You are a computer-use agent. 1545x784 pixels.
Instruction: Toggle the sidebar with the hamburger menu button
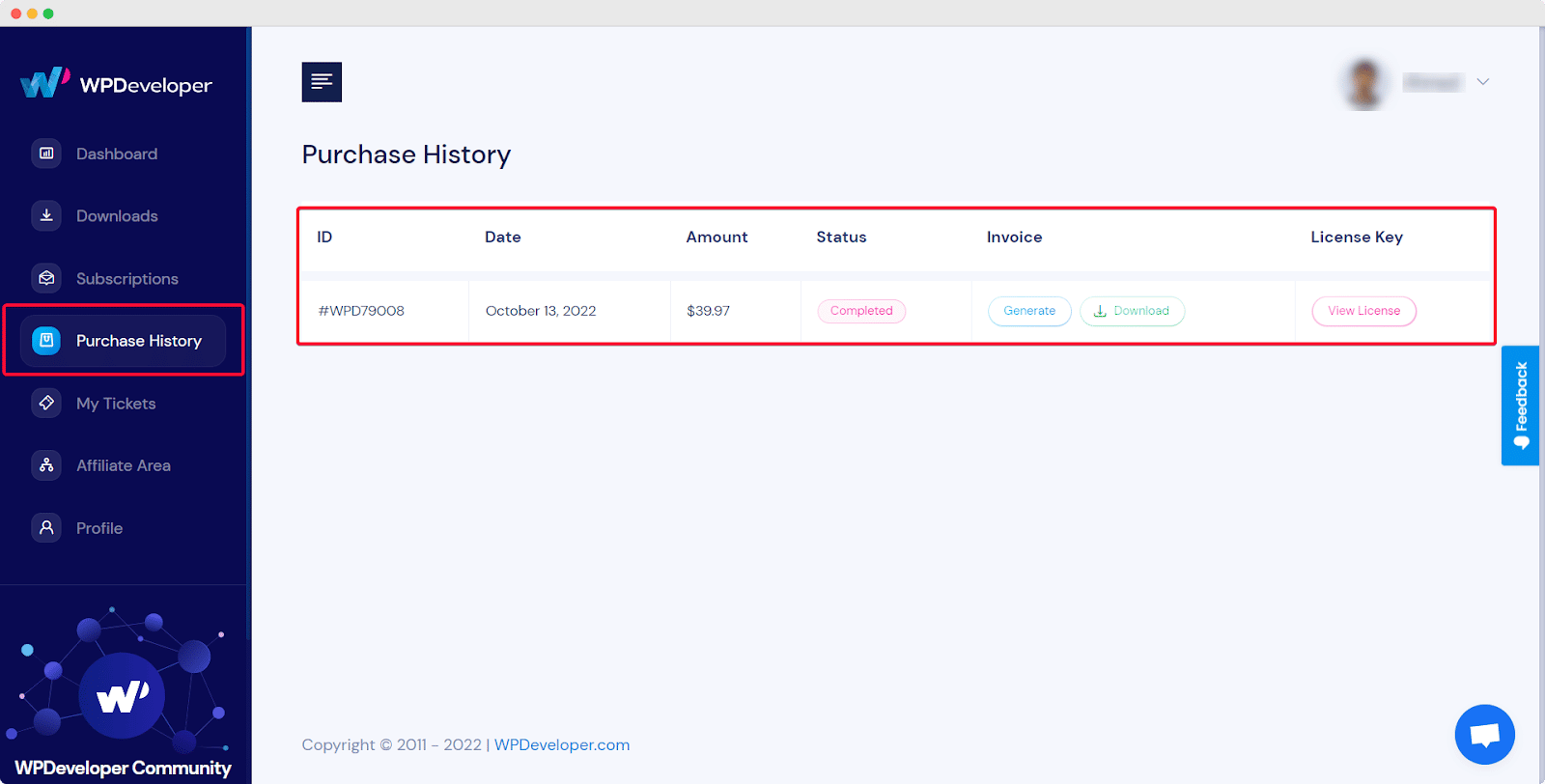(322, 82)
